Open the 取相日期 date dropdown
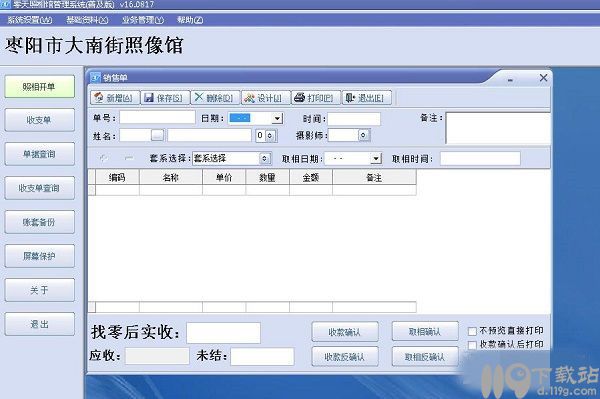The width and height of the screenshot is (600, 399). pyautogui.click(x=377, y=158)
